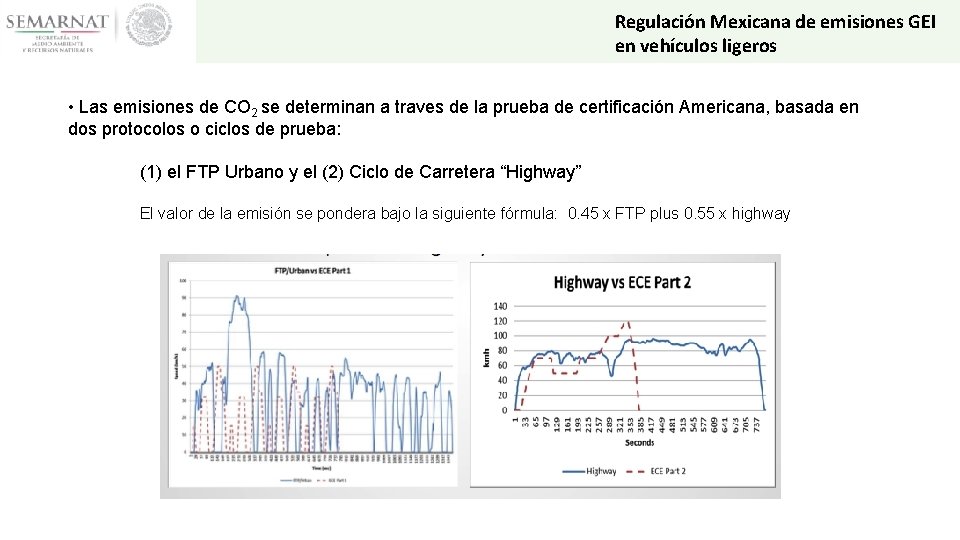Click the 140 value on the y-axis

click(500, 306)
